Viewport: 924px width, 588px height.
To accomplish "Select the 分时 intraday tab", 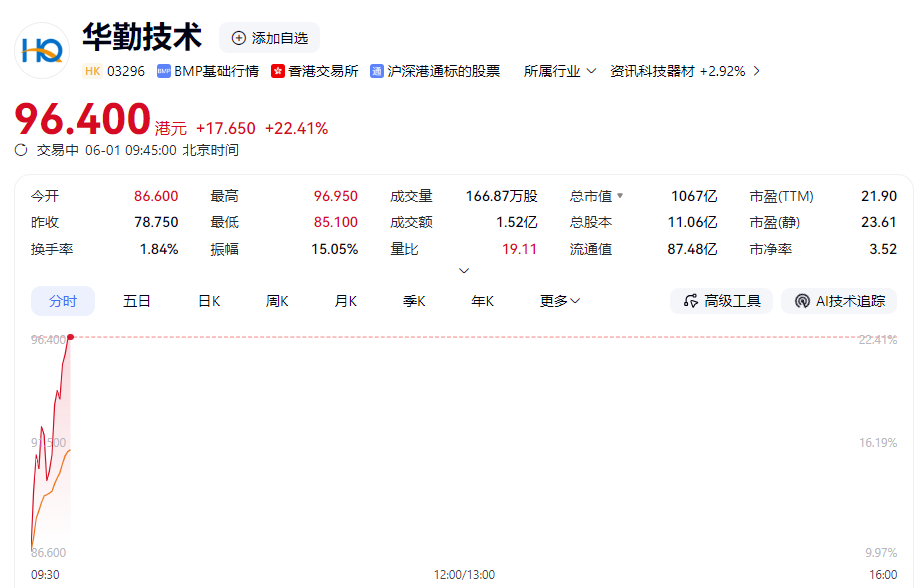I will pos(63,301).
